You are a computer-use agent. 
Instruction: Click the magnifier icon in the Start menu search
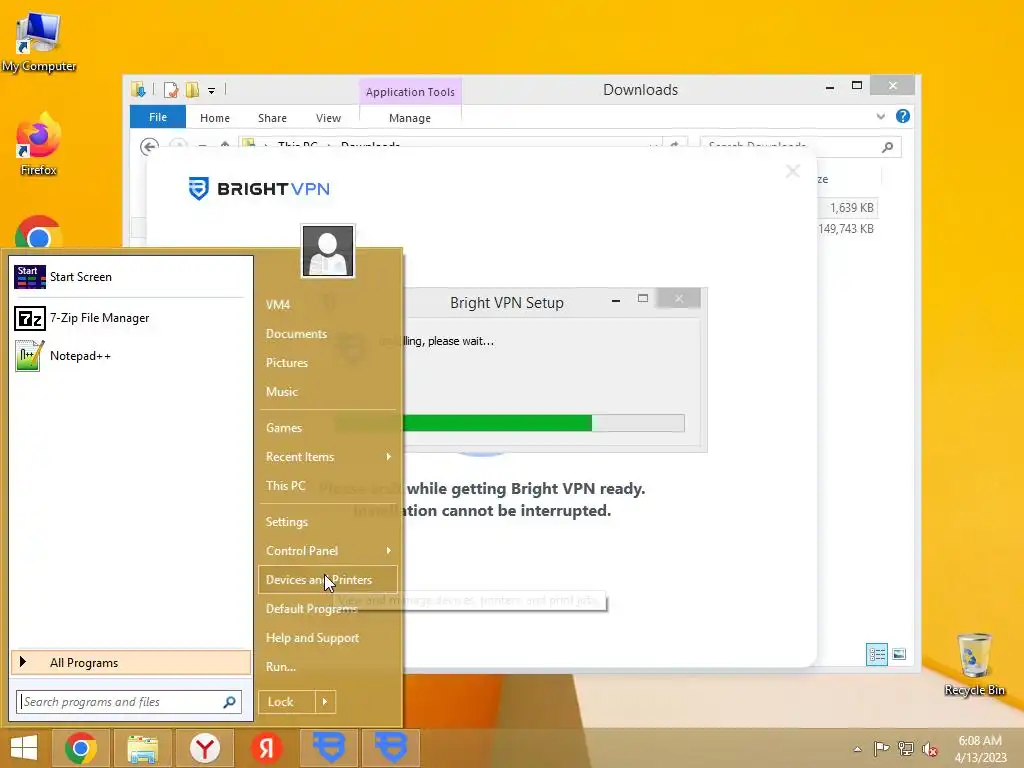229,702
